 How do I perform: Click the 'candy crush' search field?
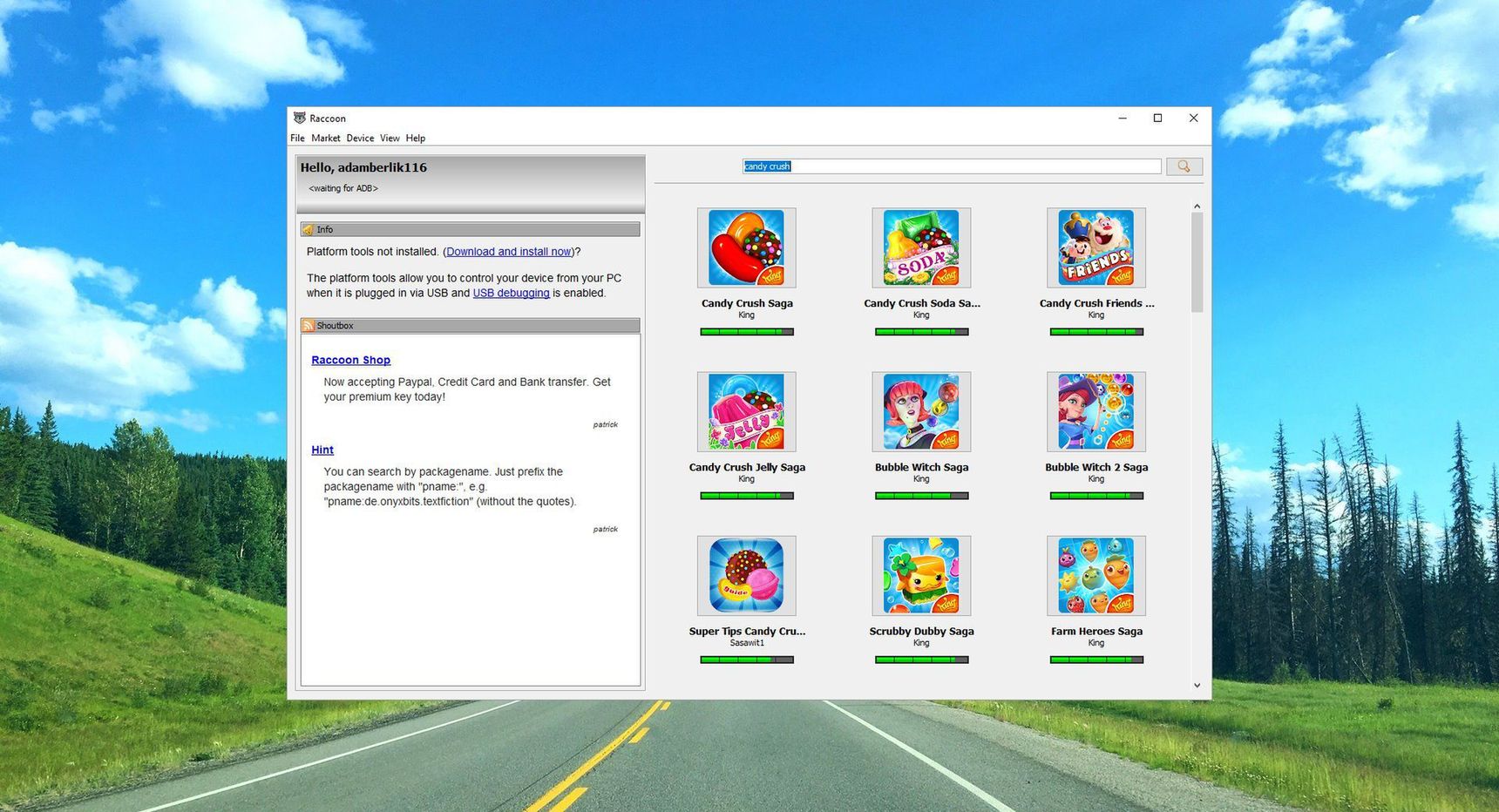tap(952, 166)
